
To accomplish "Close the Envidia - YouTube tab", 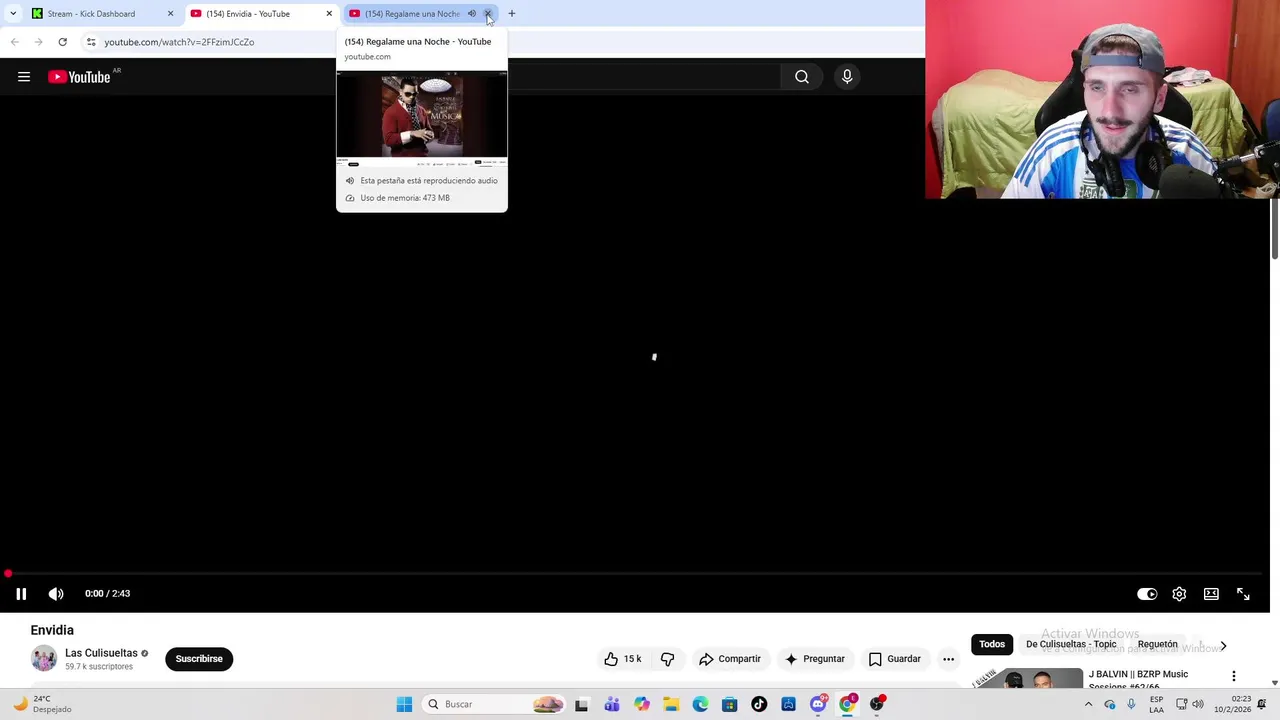I will click(329, 14).
